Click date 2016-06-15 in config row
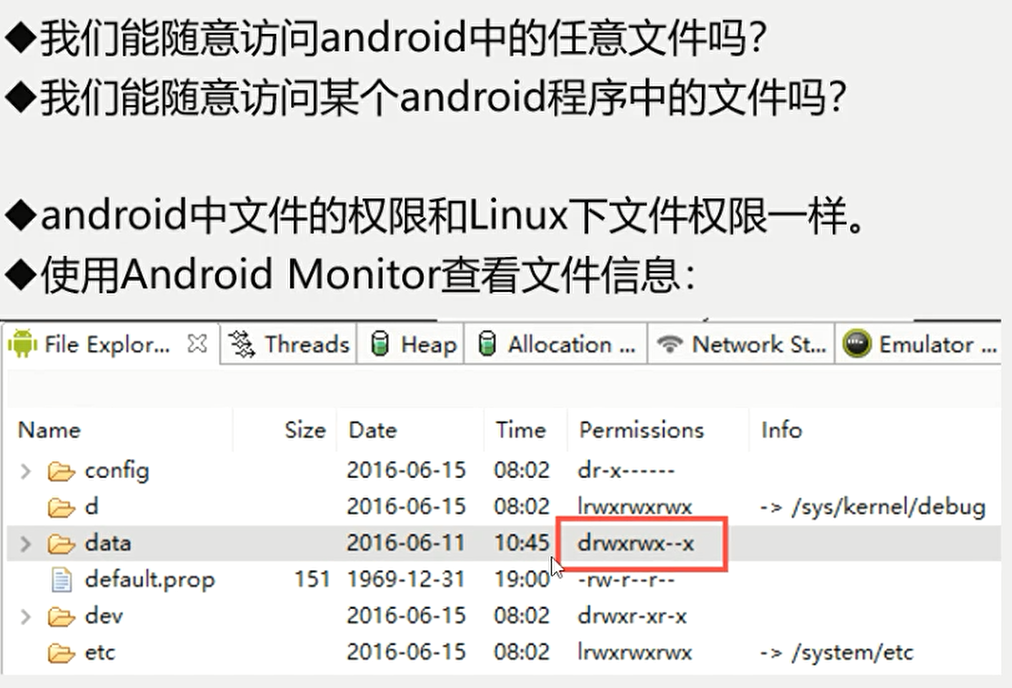The width and height of the screenshot is (1012, 688). coord(406,470)
